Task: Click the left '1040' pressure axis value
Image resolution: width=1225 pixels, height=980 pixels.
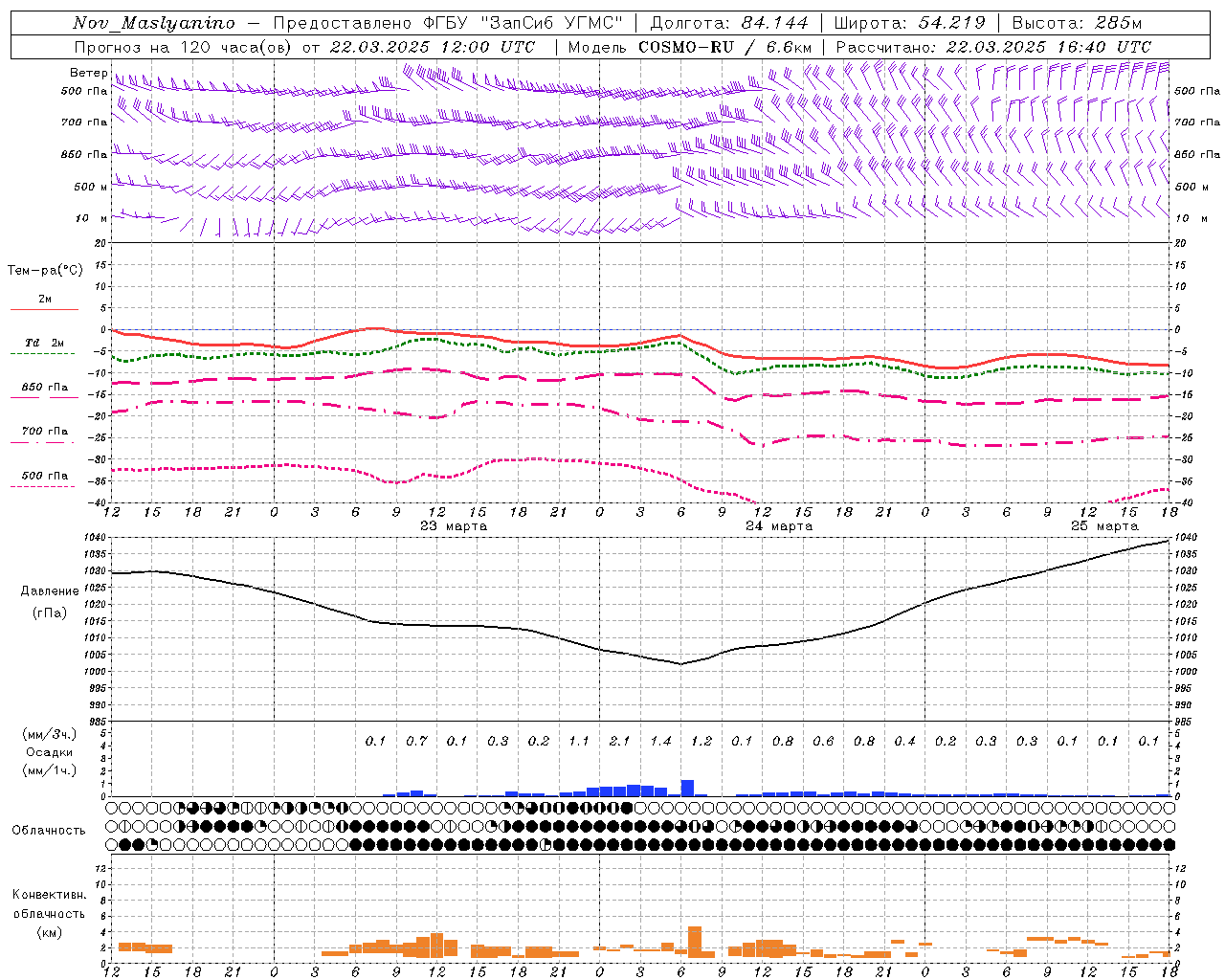Action: tap(96, 538)
